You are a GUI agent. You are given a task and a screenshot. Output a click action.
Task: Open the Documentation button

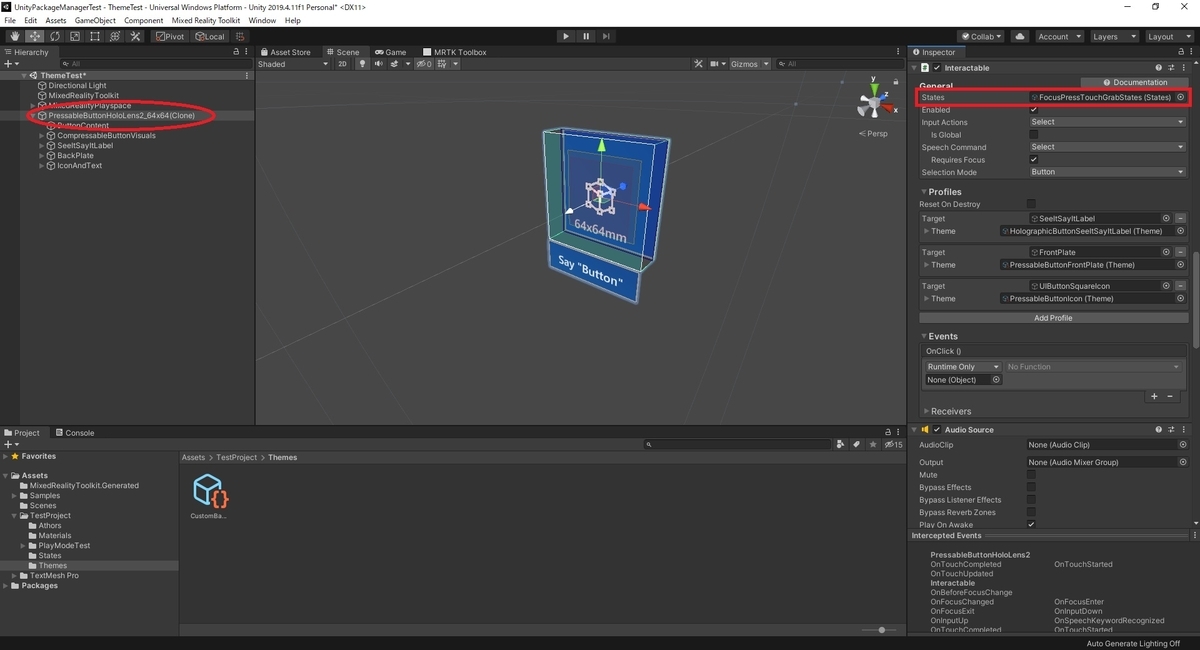click(x=1135, y=82)
